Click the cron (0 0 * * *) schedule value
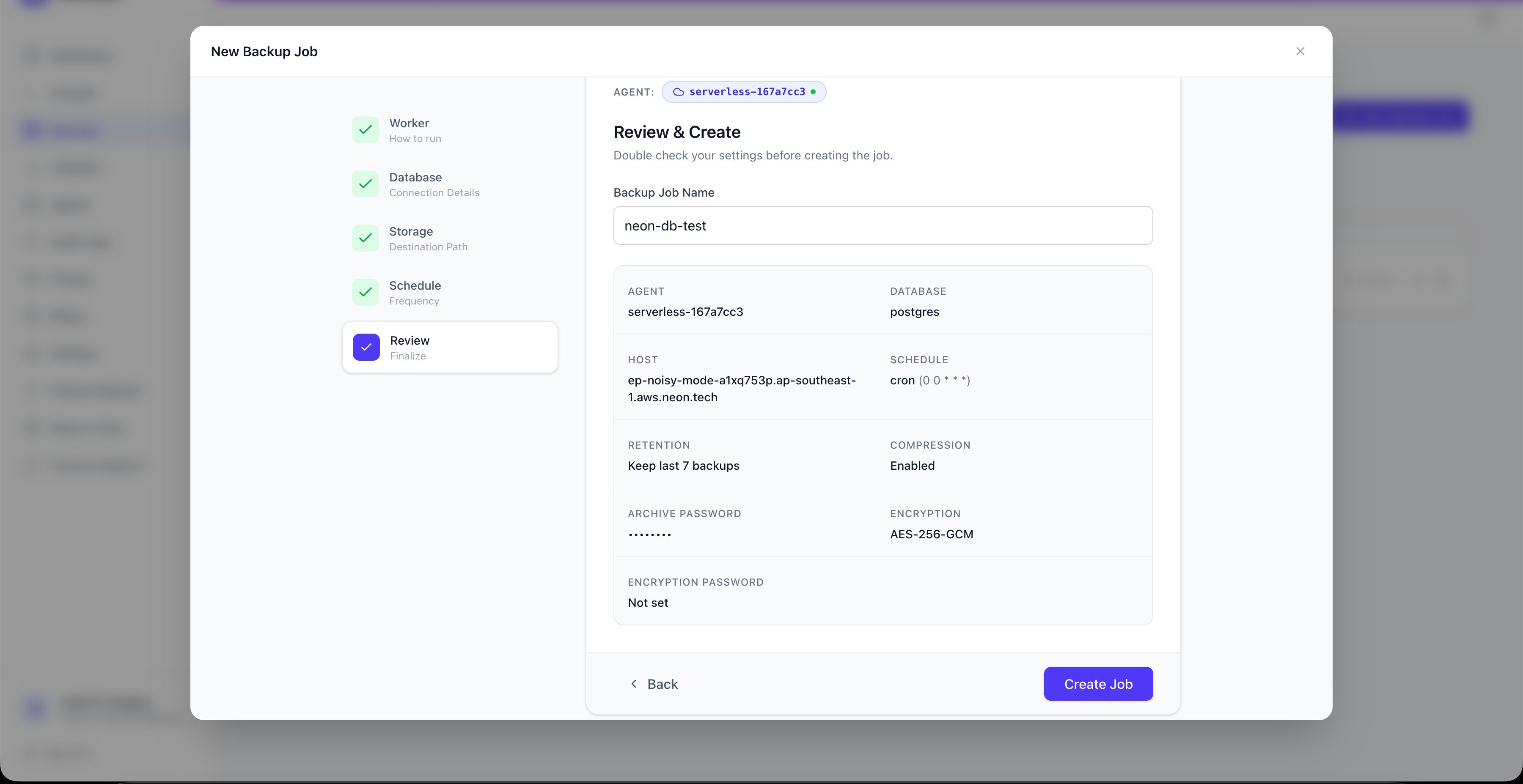This screenshot has height=784, width=1523. pos(930,381)
